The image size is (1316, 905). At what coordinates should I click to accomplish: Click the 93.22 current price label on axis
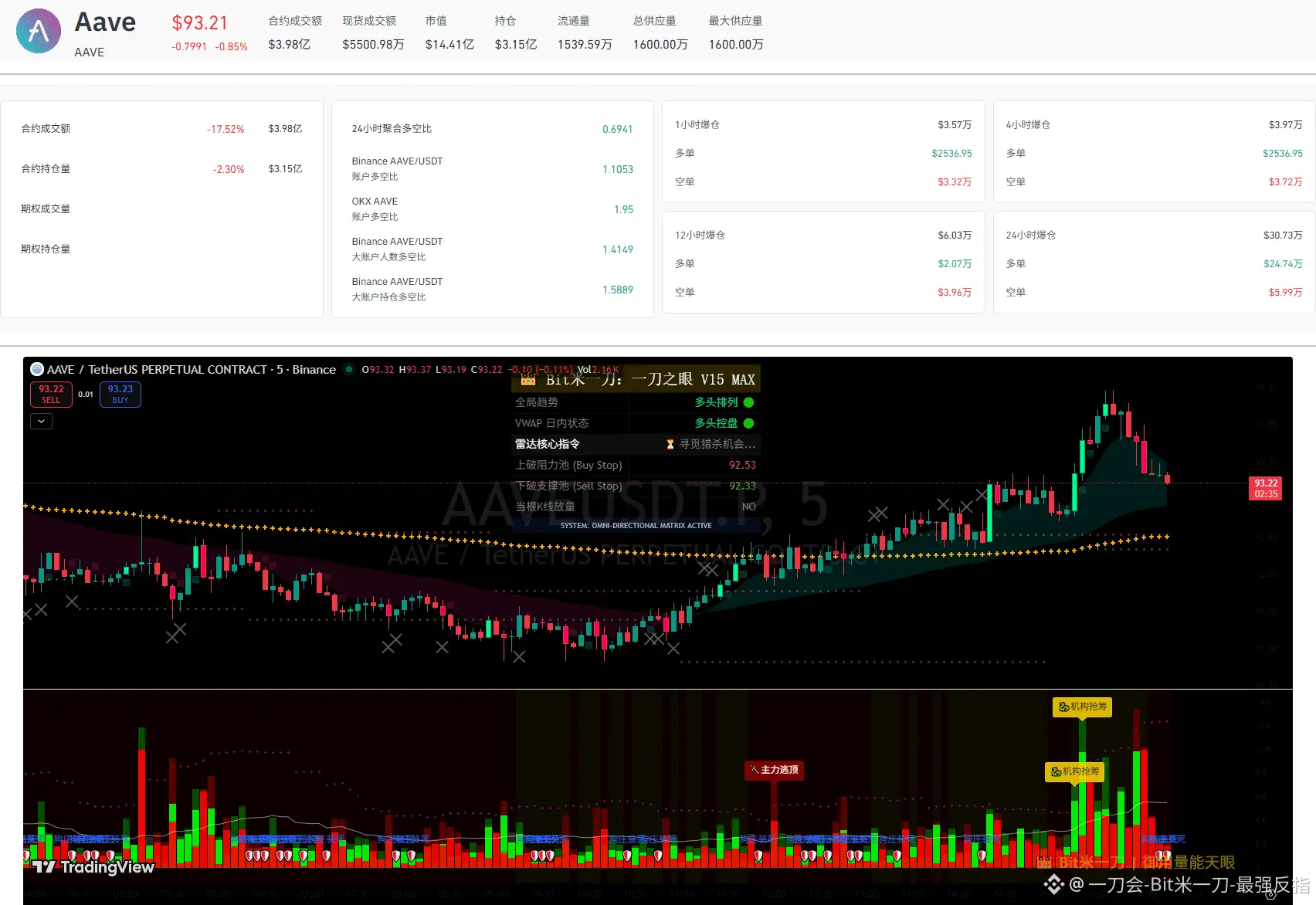(x=1266, y=488)
